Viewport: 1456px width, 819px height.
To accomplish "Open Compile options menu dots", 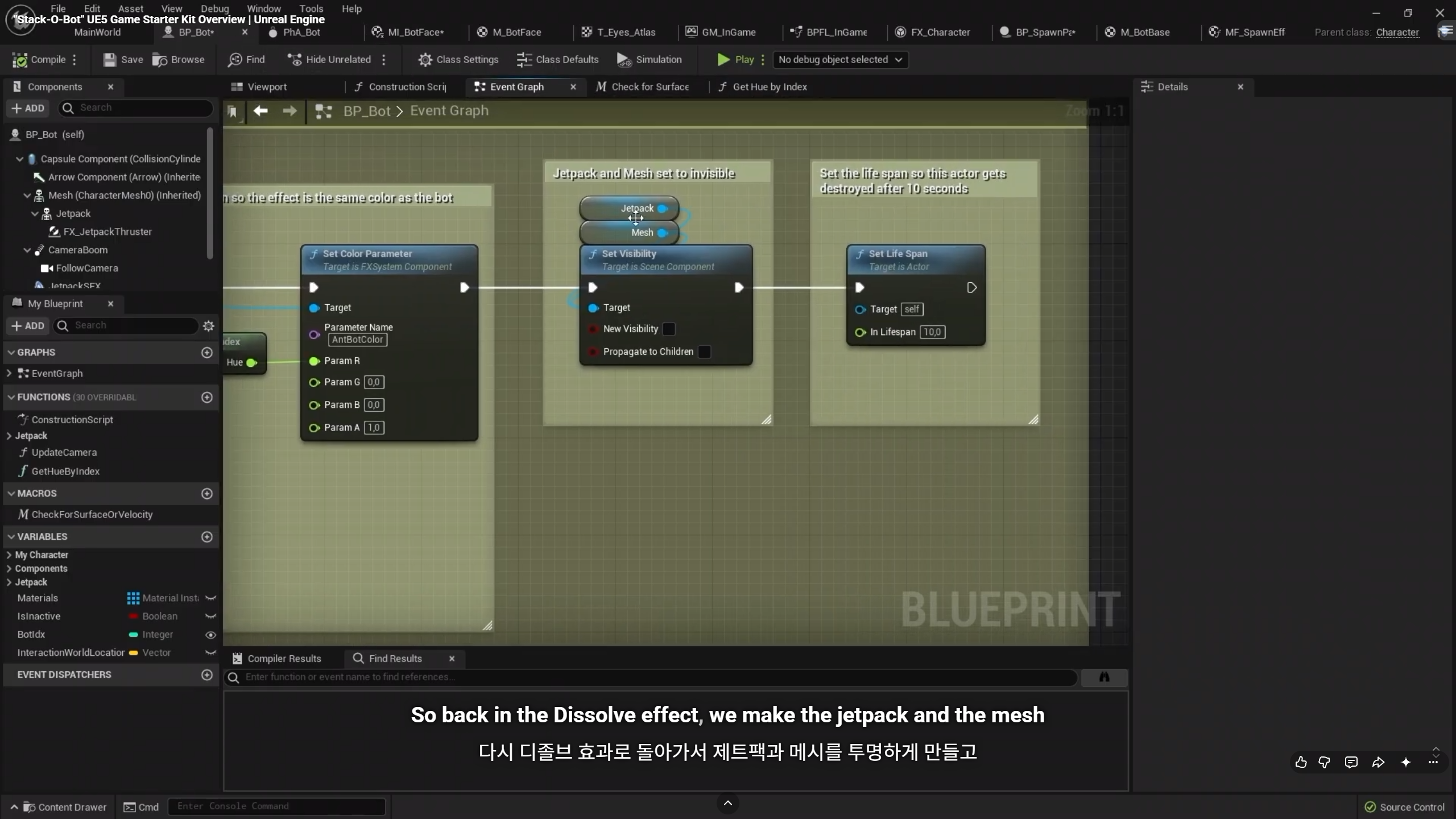I will [x=75, y=60].
